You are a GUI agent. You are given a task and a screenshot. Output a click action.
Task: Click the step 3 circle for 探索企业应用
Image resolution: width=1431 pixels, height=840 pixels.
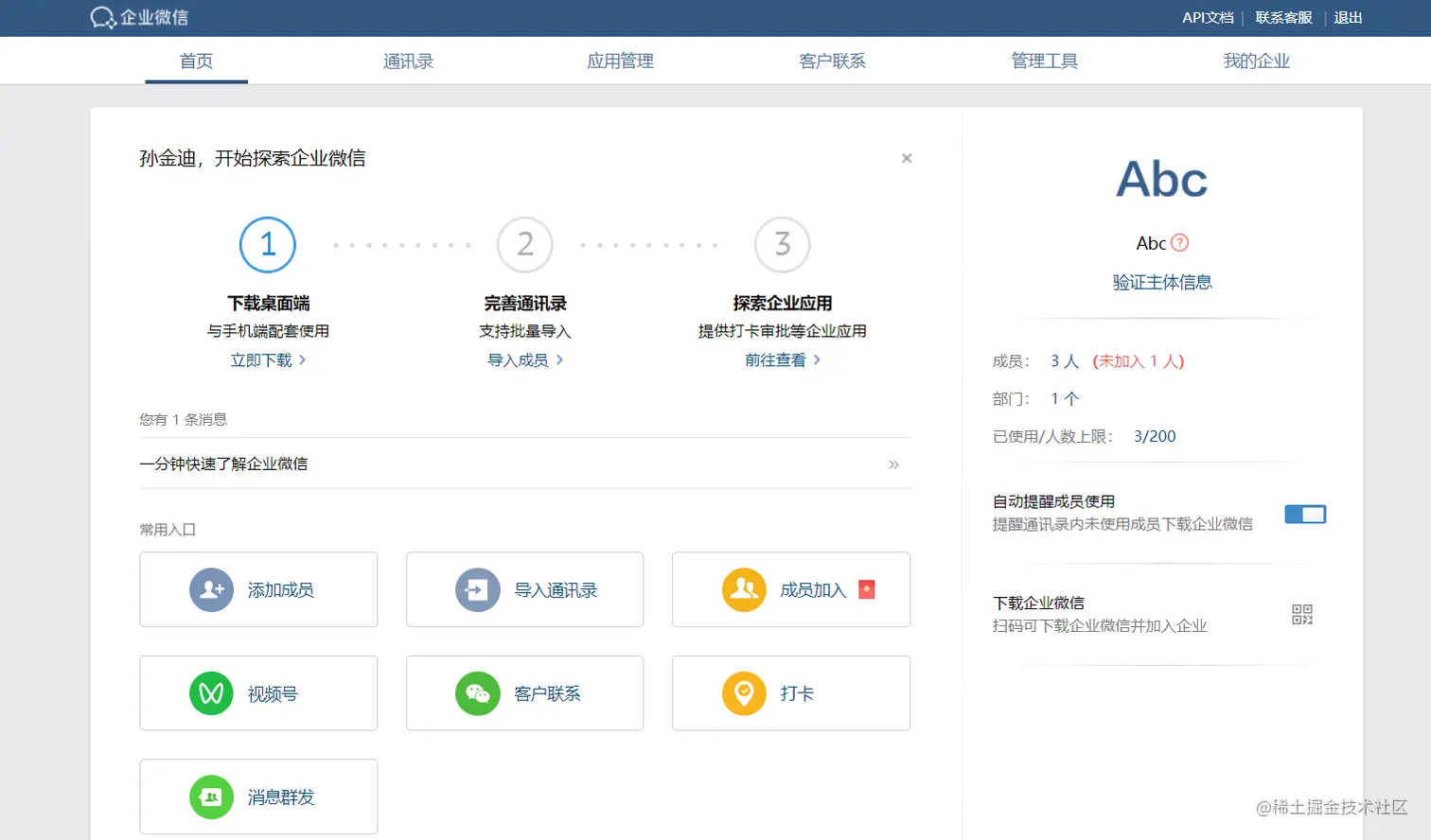click(x=783, y=245)
